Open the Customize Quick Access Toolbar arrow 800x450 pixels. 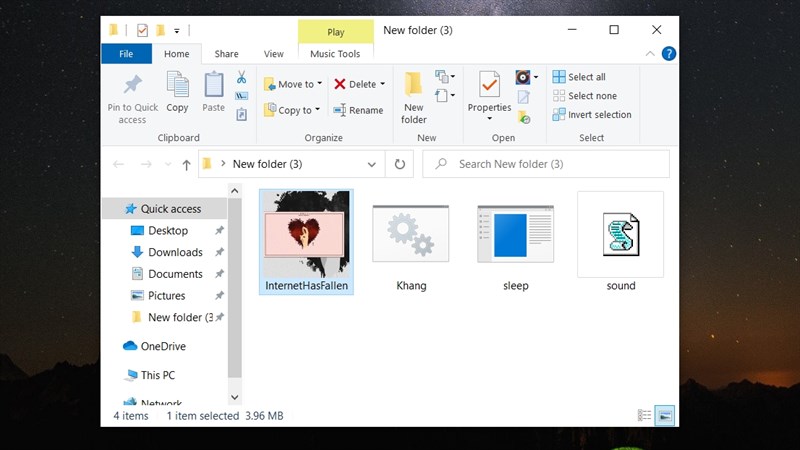(177, 31)
